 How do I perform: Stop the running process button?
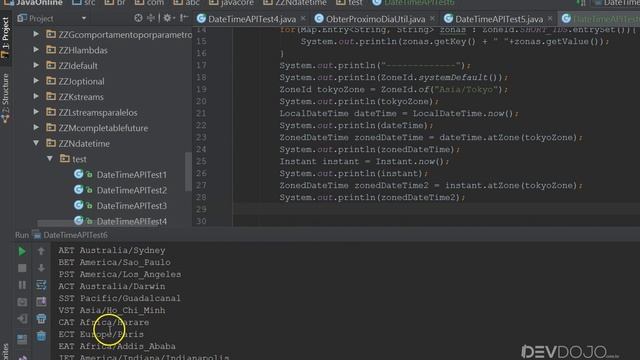[22, 268]
